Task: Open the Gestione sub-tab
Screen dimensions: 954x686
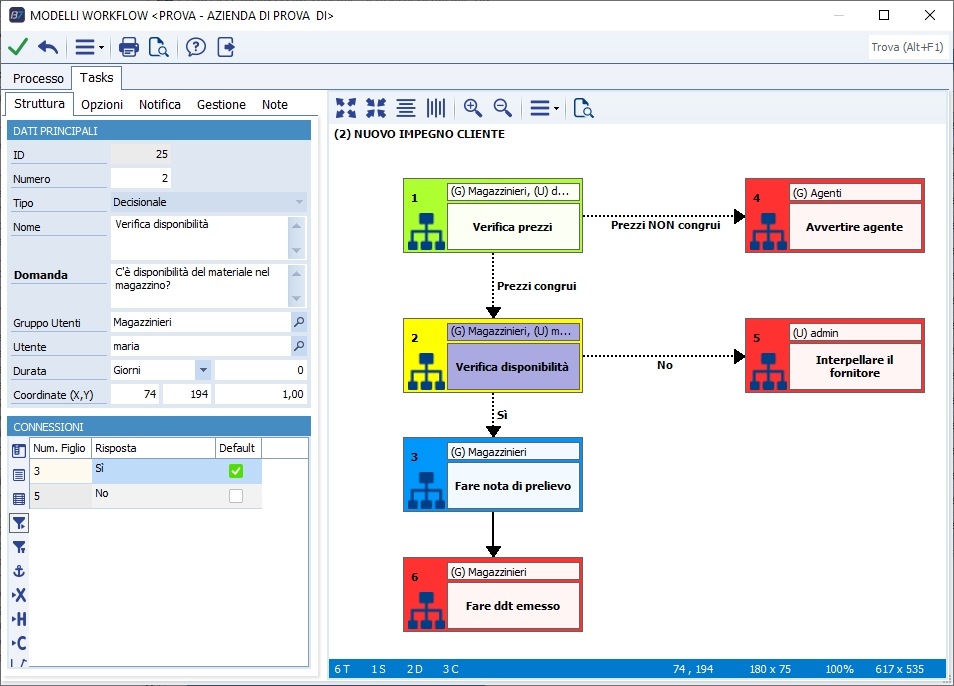Action: [x=221, y=105]
